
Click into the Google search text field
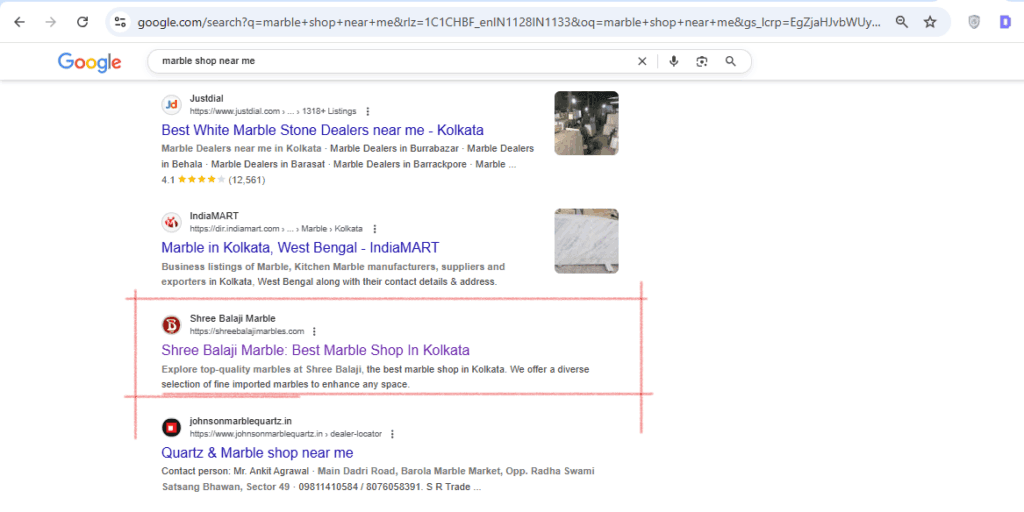click(390, 61)
